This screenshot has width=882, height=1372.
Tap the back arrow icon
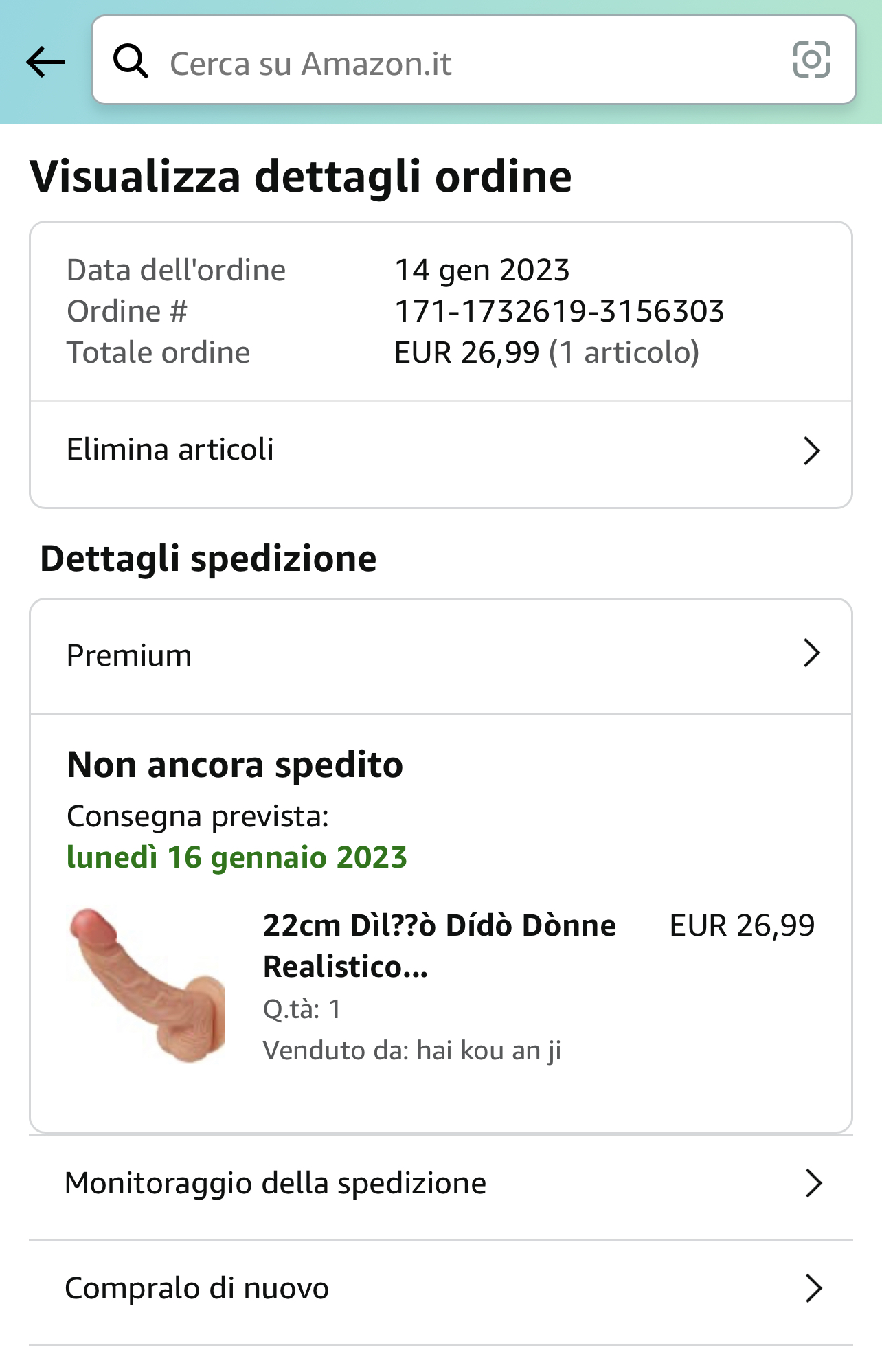(45, 63)
